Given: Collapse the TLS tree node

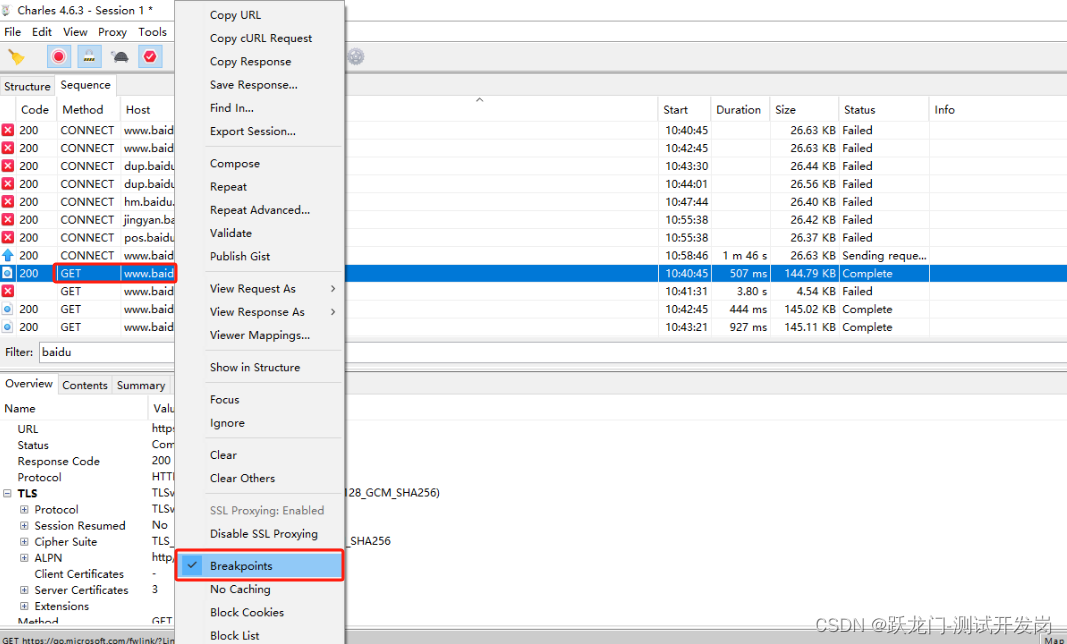Looking at the screenshot, I should [7, 494].
